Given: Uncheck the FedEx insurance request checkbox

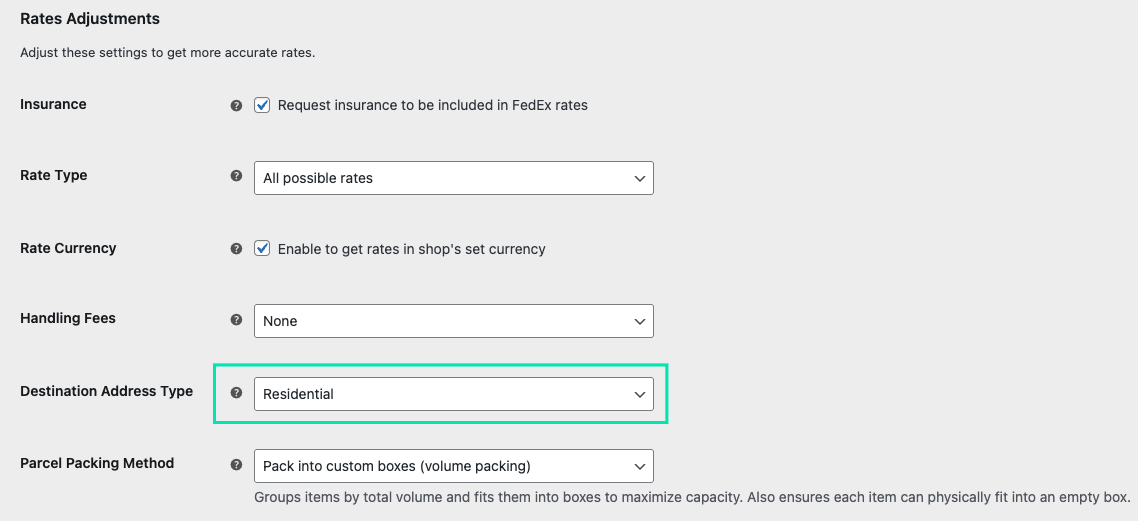Looking at the screenshot, I should click(x=262, y=105).
